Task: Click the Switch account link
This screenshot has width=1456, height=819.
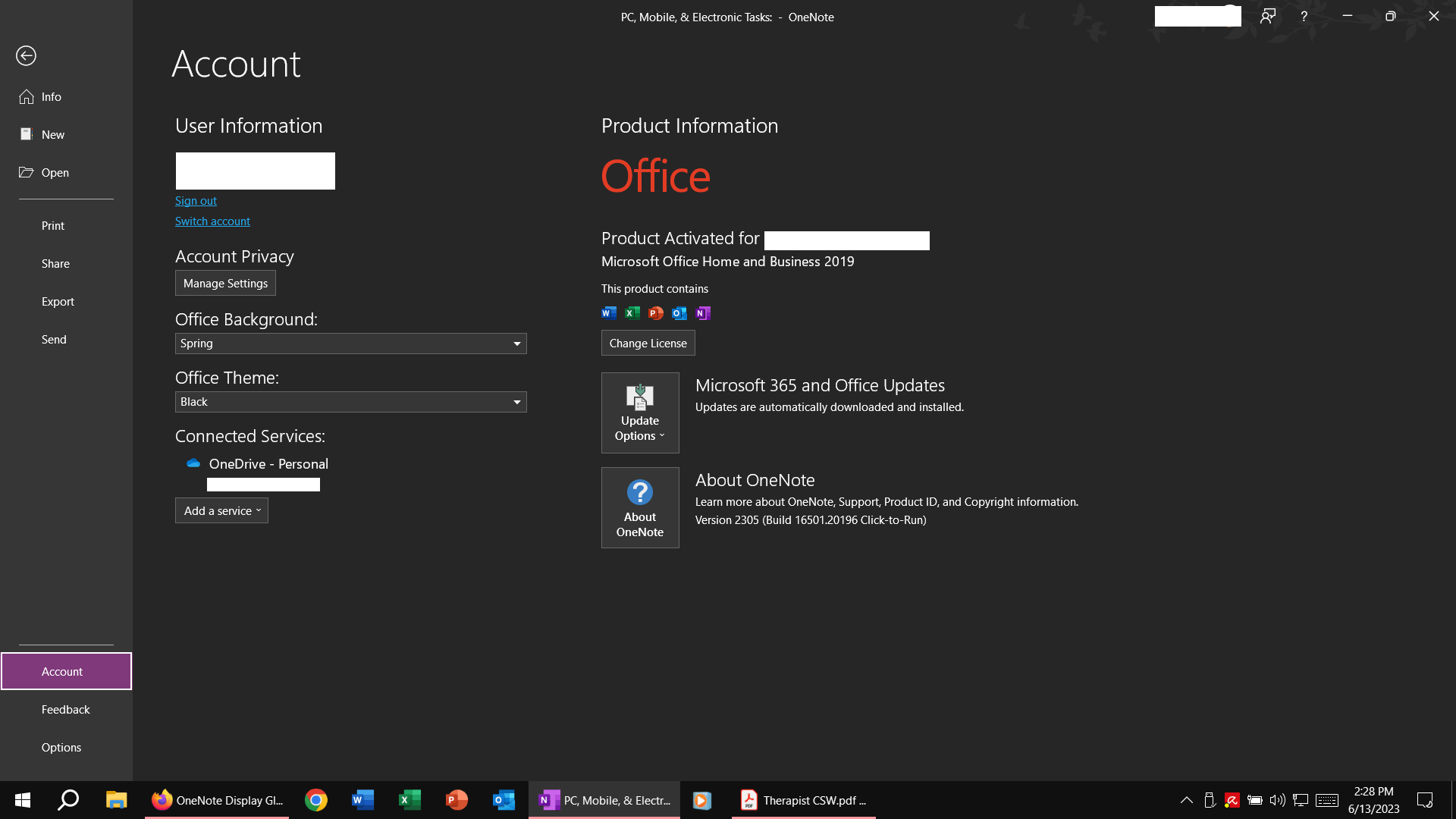Action: 212,221
